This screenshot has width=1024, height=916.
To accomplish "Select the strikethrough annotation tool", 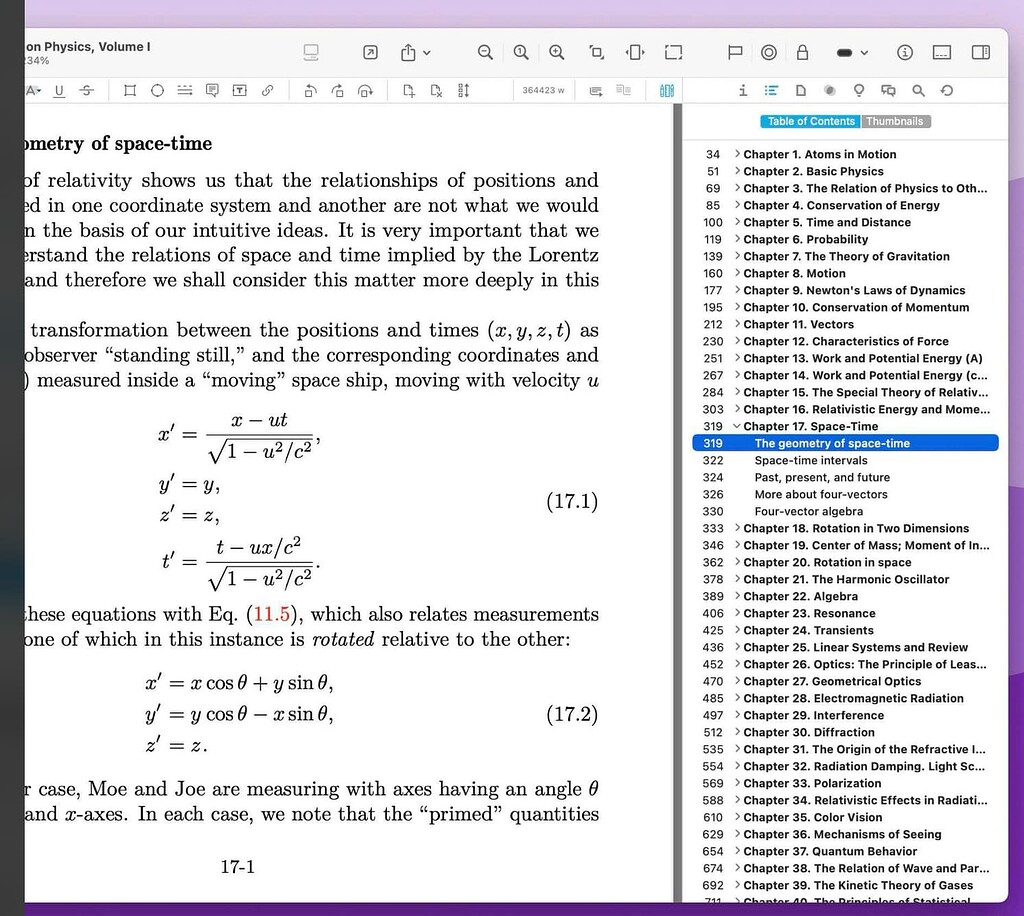I will pyautogui.click(x=87, y=90).
